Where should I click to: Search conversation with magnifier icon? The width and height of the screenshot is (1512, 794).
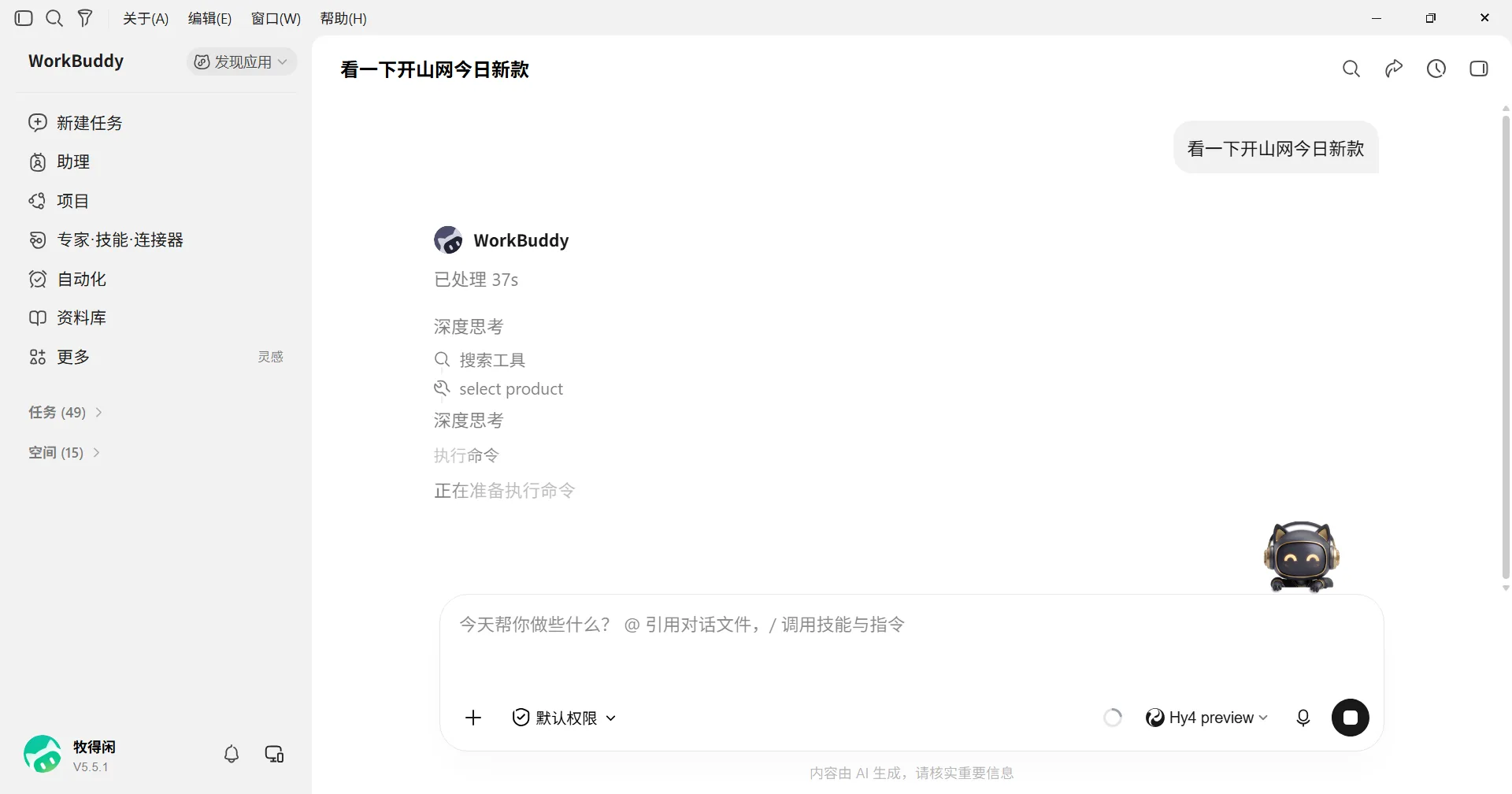click(1351, 69)
